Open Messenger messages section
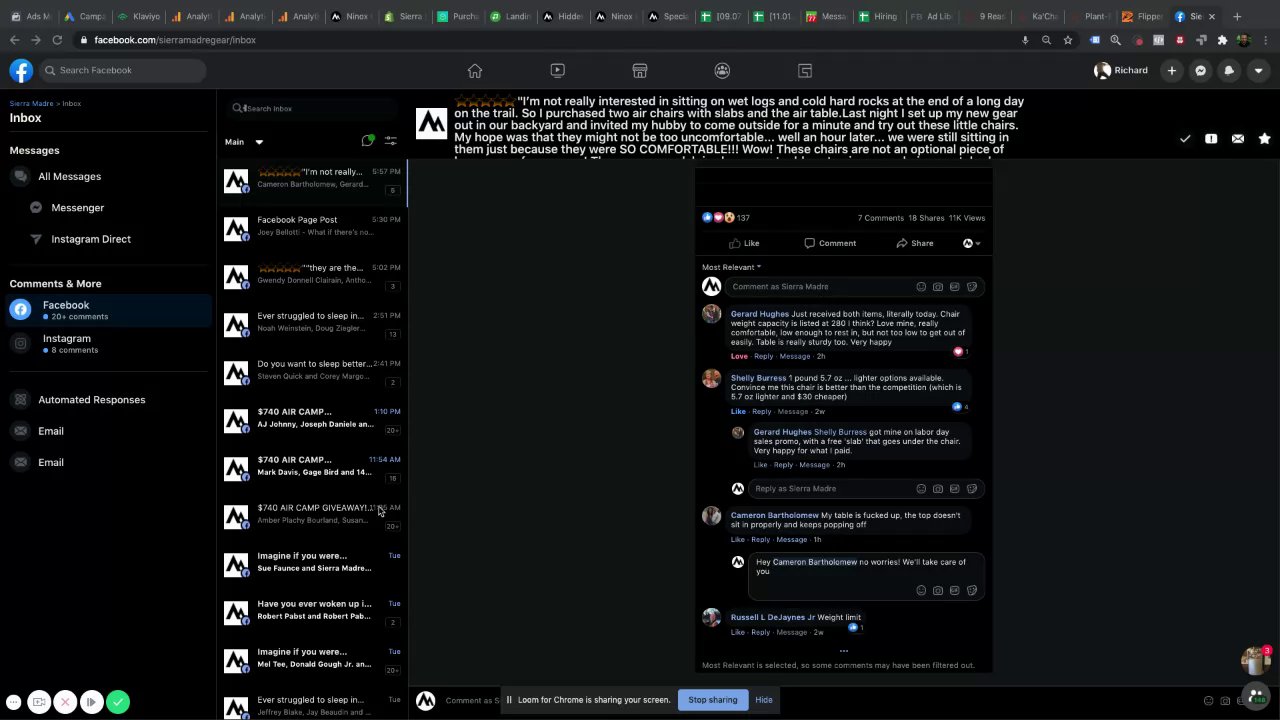 [78, 207]
